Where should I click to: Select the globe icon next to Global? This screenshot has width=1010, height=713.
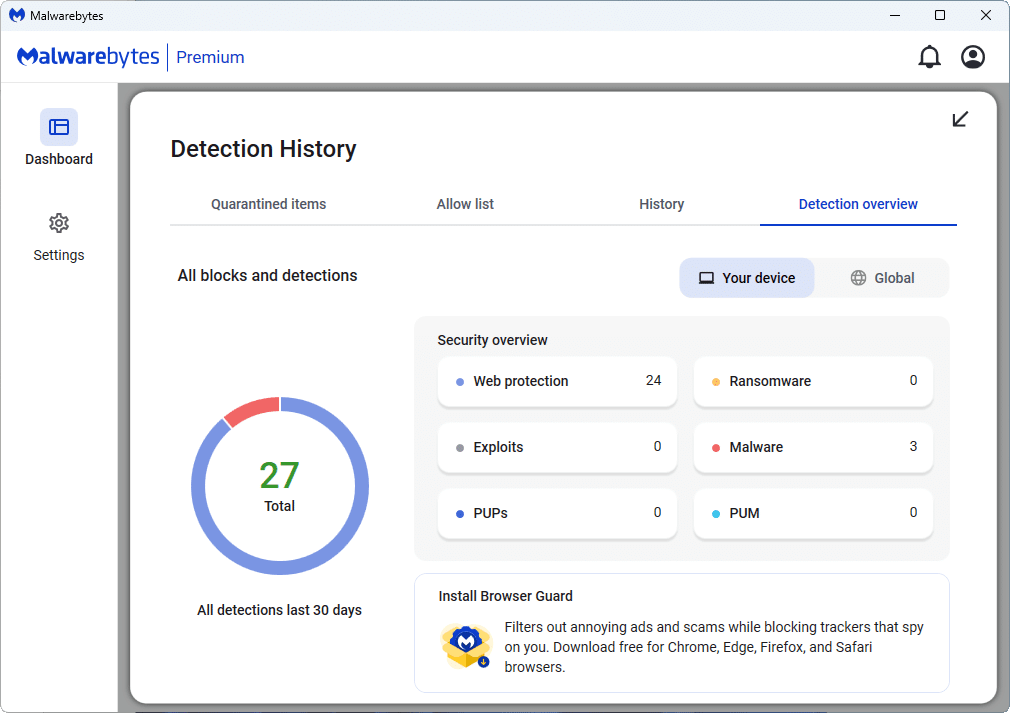tap(857, 278)
